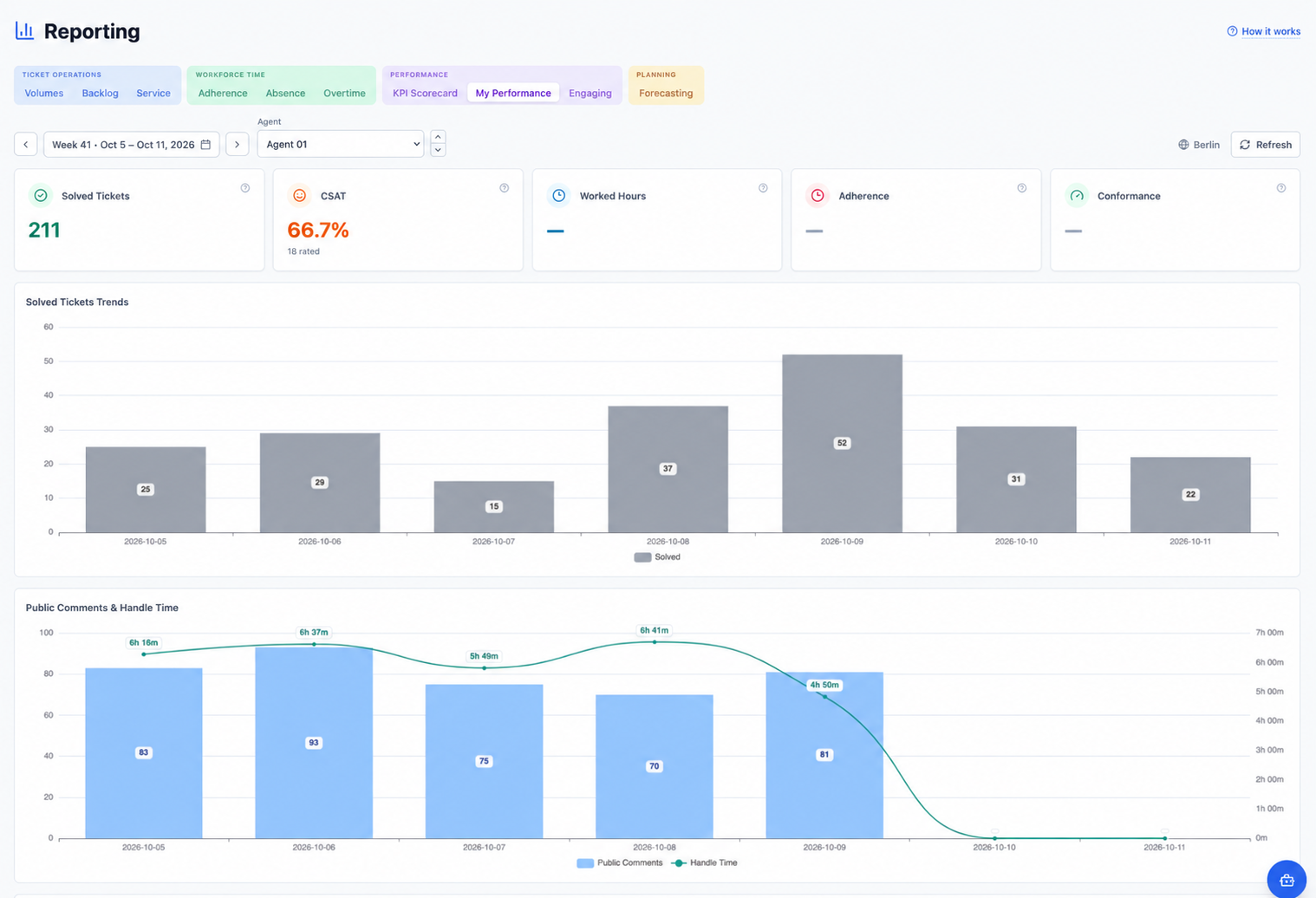This screenshot has height=898, width=1316.
Task: Select the previous agent with up arrow
Action: click(x=438, y=137)
